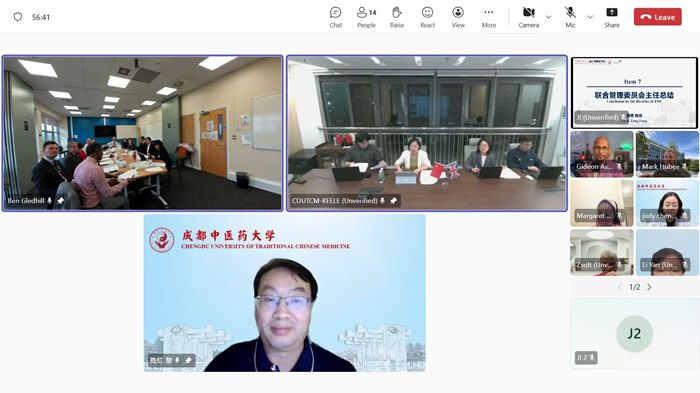Select Mark Hubee's video tile
The image size is (700, 393).
tap(667, 154)
